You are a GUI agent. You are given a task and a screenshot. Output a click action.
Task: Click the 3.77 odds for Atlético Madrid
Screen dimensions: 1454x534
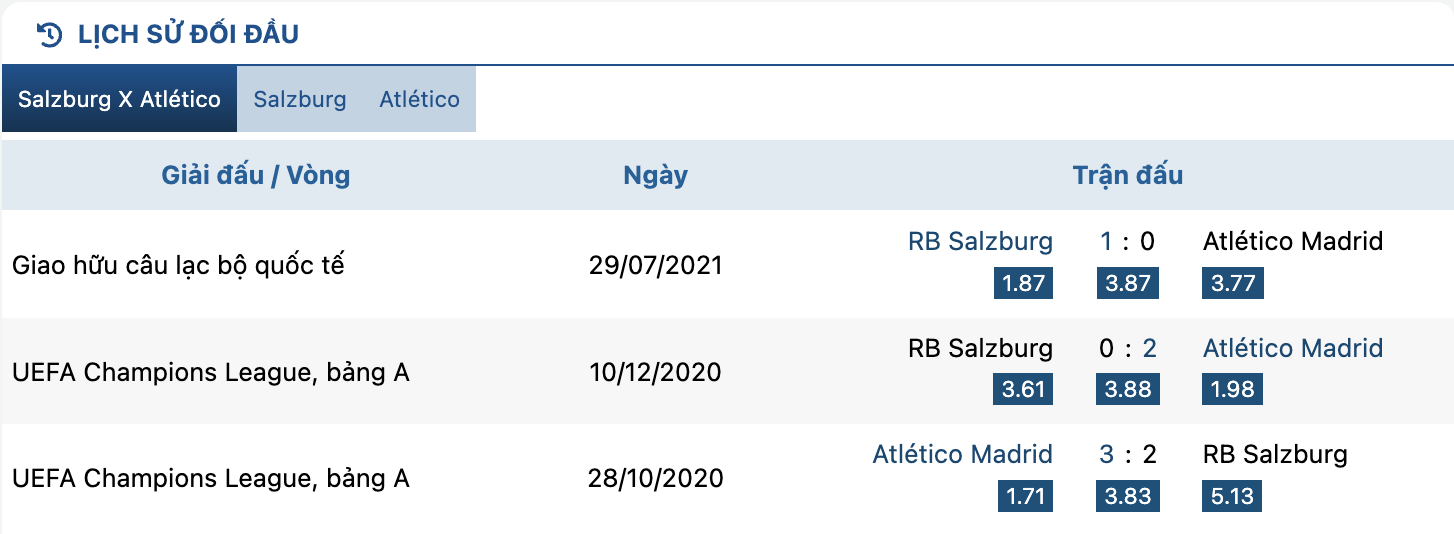[1233, 283]
